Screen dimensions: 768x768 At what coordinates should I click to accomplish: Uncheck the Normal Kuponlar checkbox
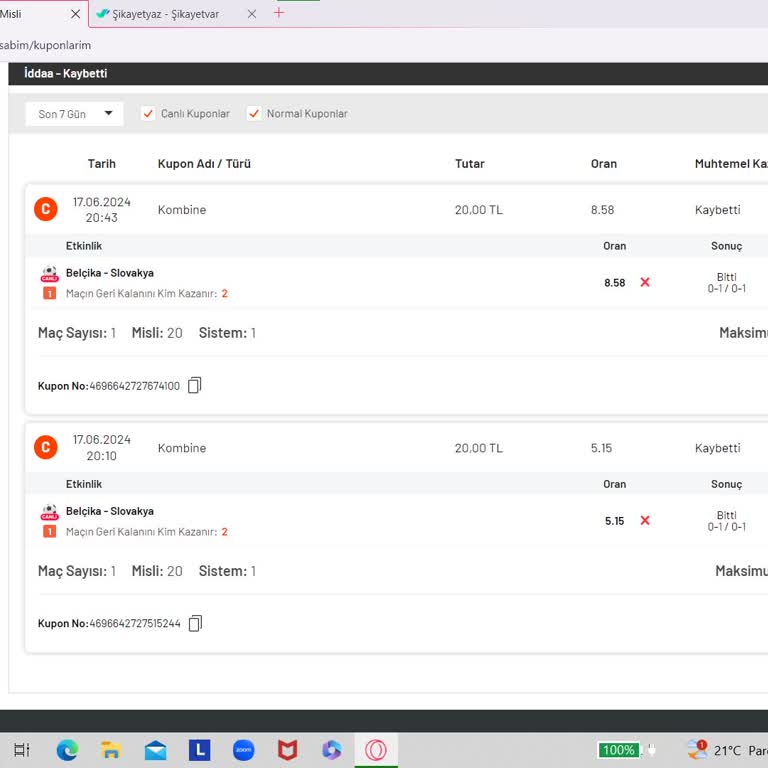point(254,114)
